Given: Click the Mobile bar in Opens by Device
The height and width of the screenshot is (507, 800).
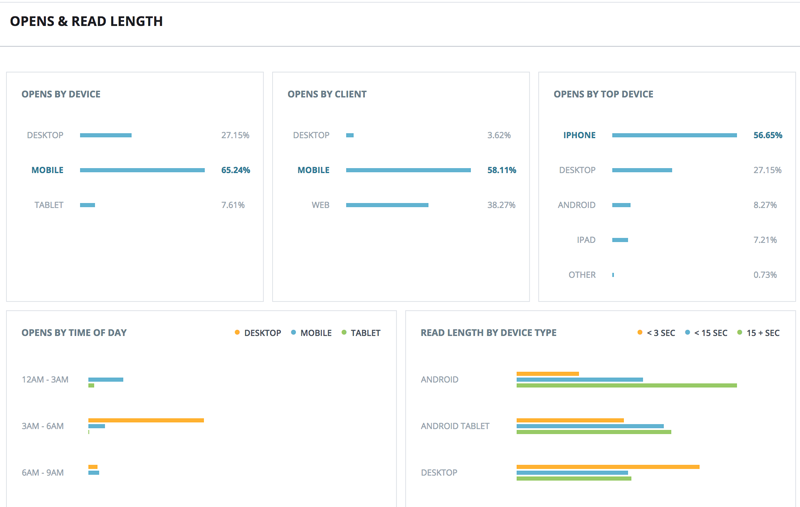Looking at the screenshot, I should (142, 170).
